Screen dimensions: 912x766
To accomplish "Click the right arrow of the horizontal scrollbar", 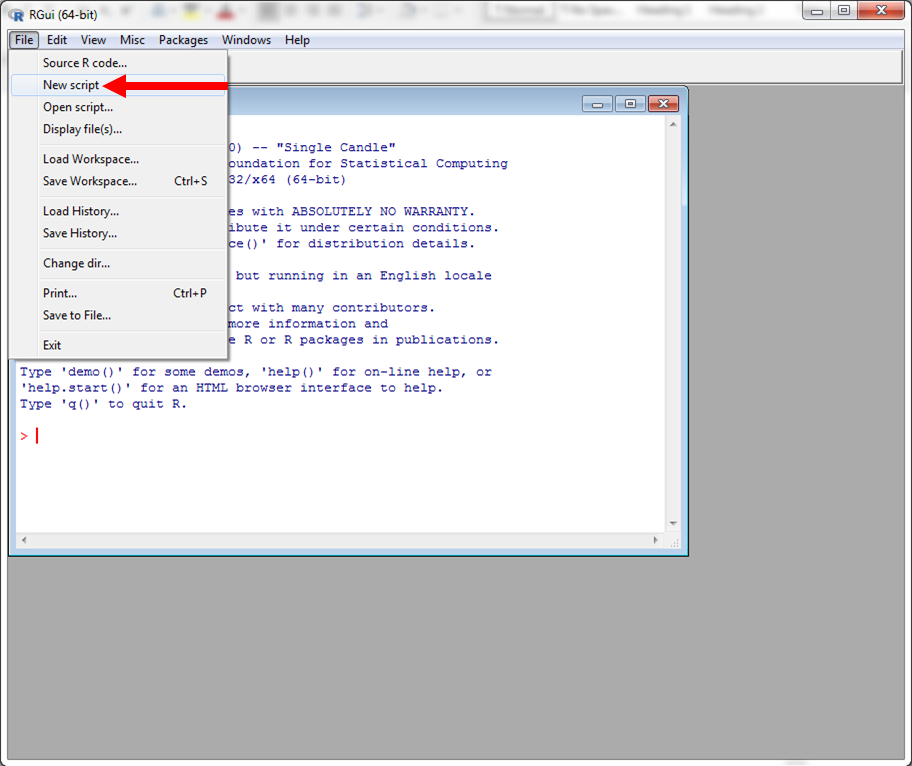I will (656, 542).
